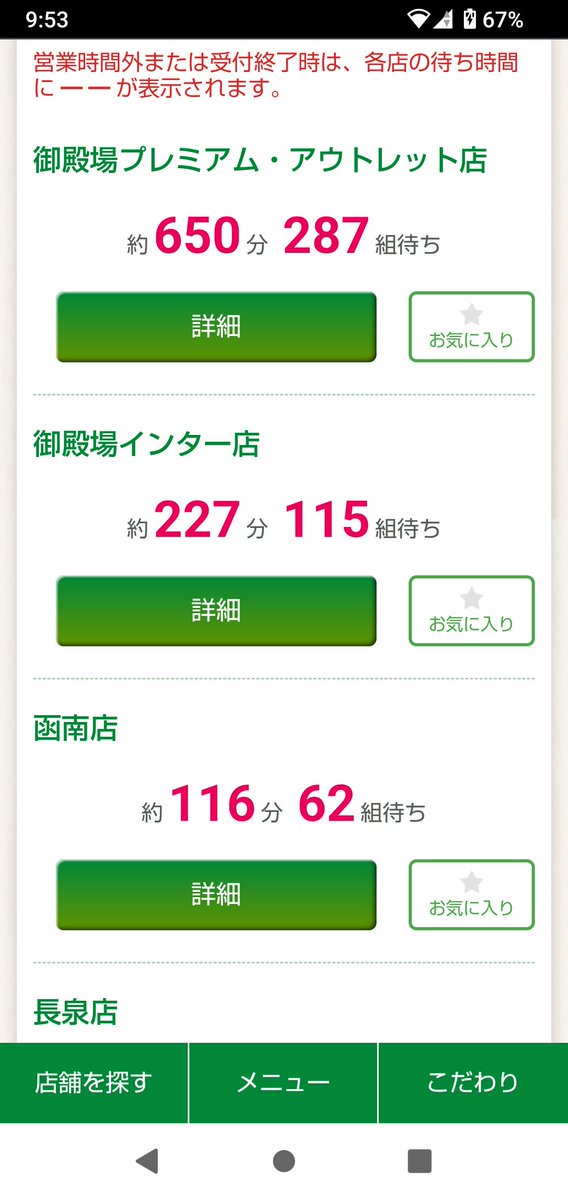
Task: Open 詳細 for 御殿場インター店
Action: tap(216, 610)
